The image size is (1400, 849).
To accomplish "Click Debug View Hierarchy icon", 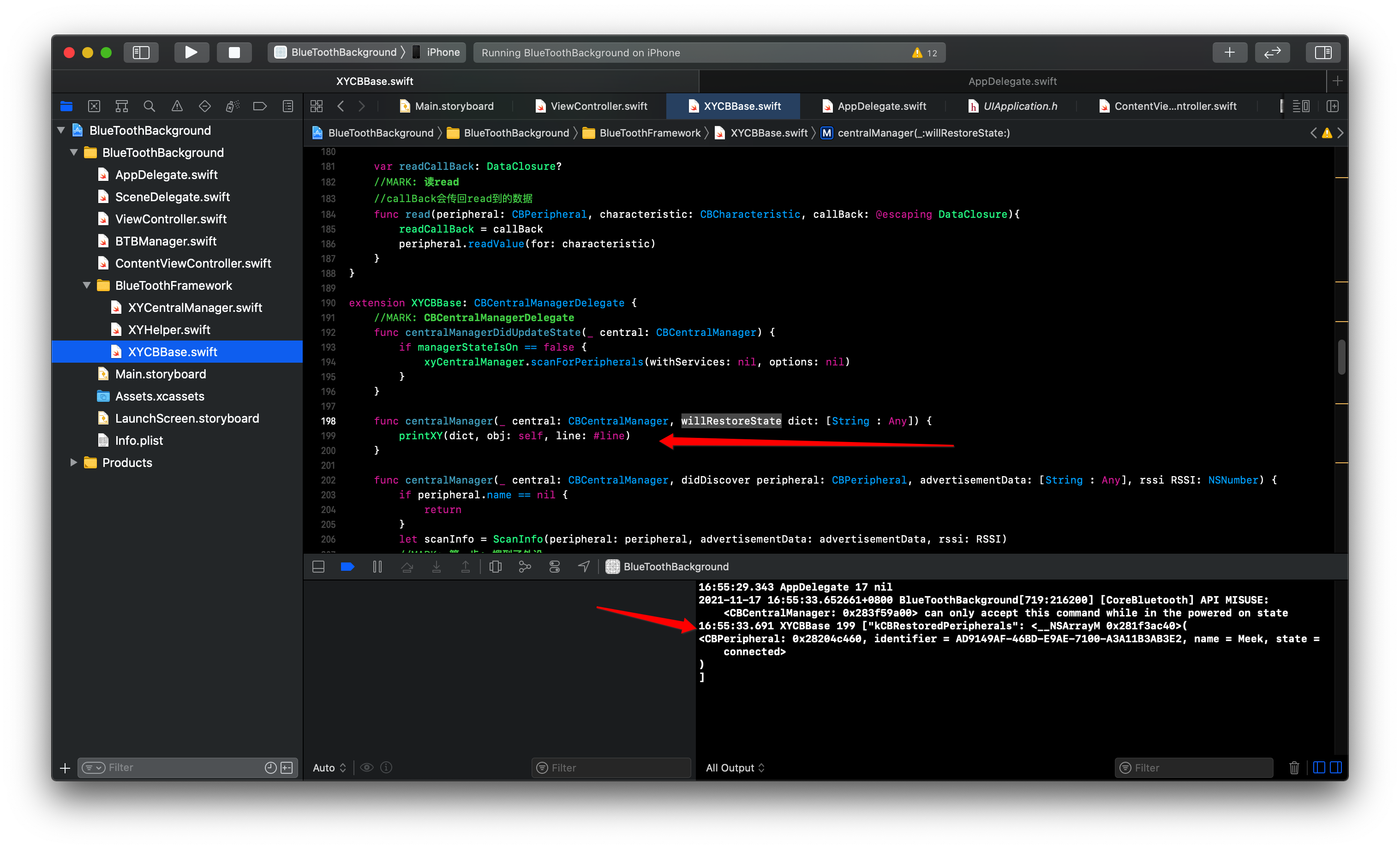I will pyautogui.click(x=496, y=567).
